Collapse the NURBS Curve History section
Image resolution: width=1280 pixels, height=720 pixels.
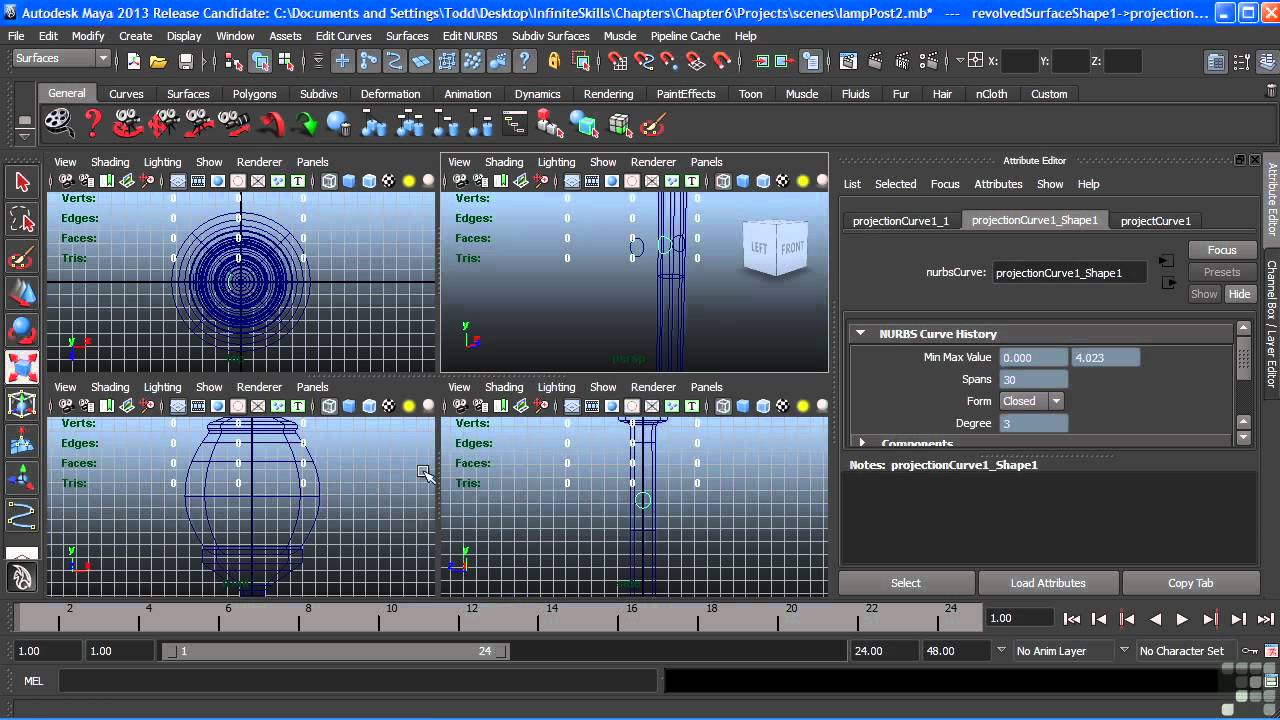860,334
